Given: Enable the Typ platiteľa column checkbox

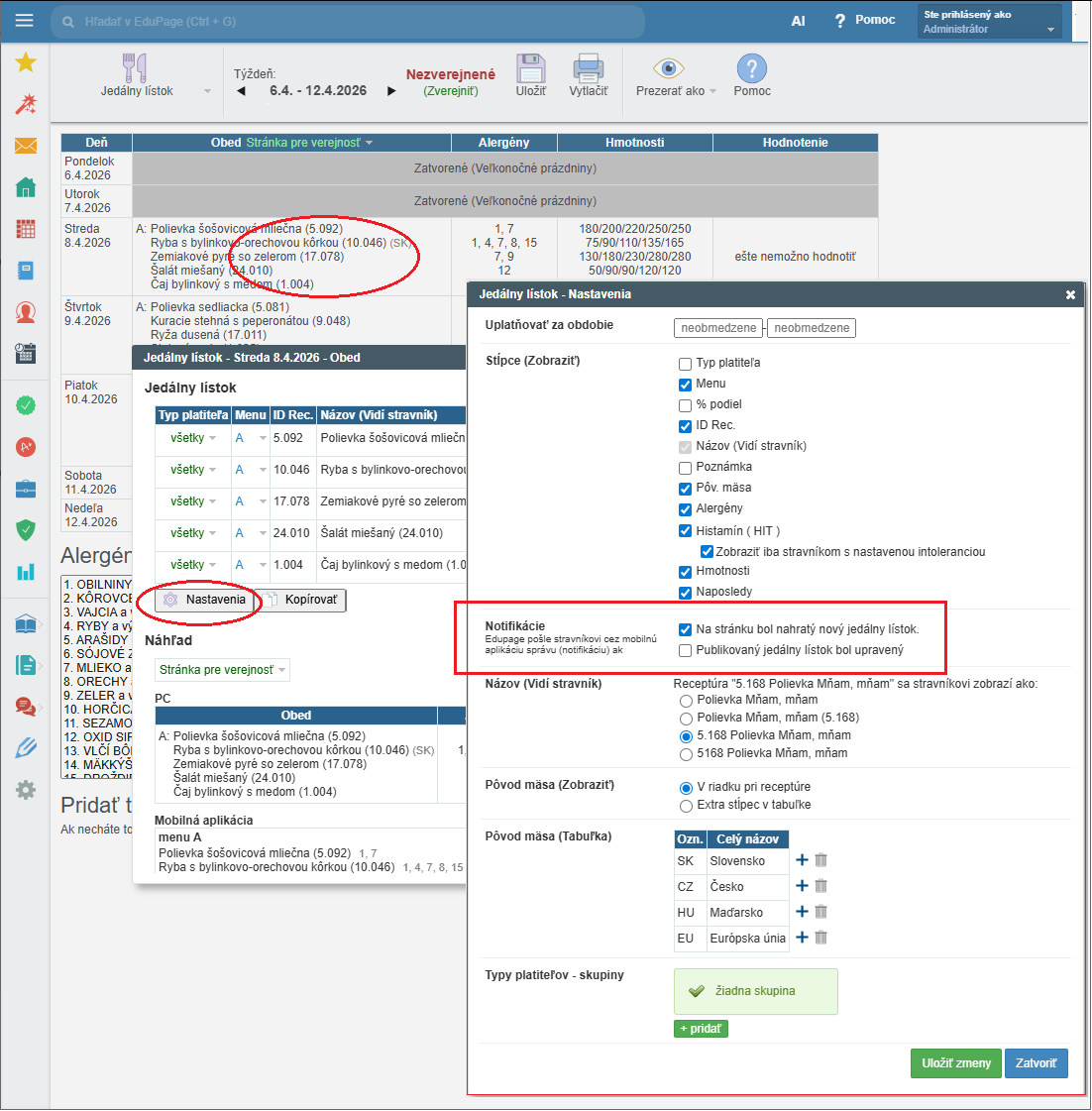Looking at the screenshot, I should point(685,364).
